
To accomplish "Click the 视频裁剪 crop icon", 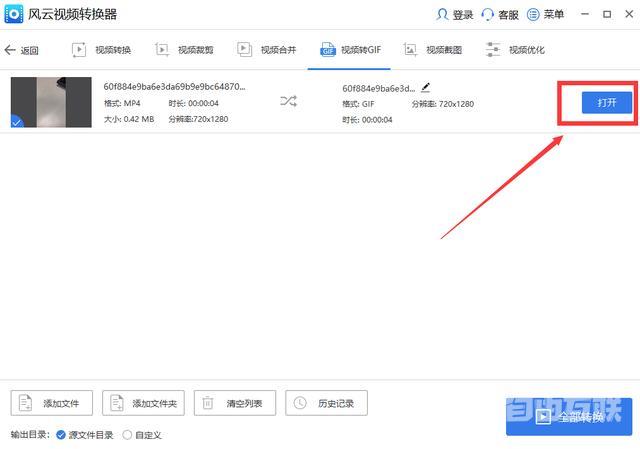I will point(162,50).
